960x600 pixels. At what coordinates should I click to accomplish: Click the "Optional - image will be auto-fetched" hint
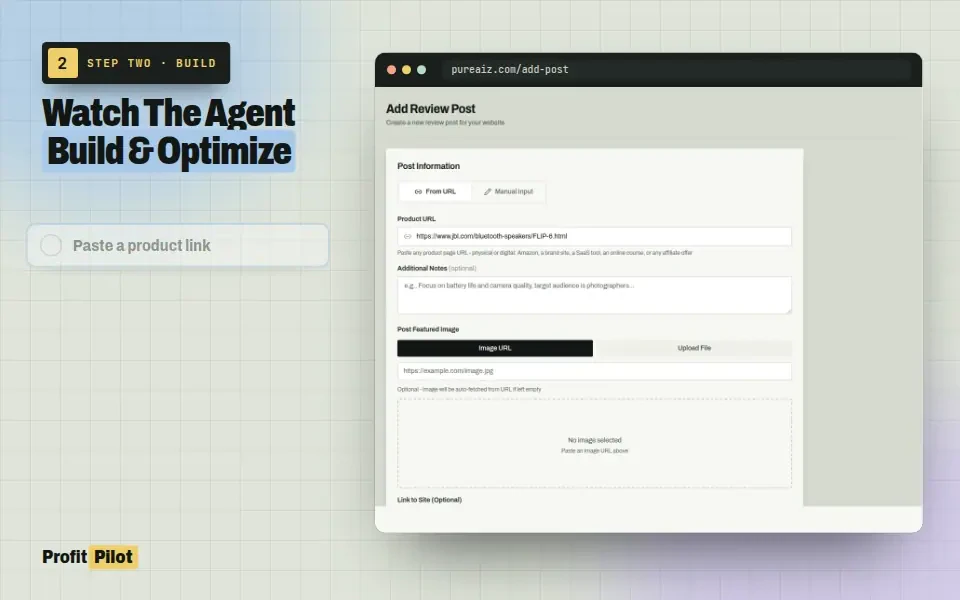tap(469, 389)
